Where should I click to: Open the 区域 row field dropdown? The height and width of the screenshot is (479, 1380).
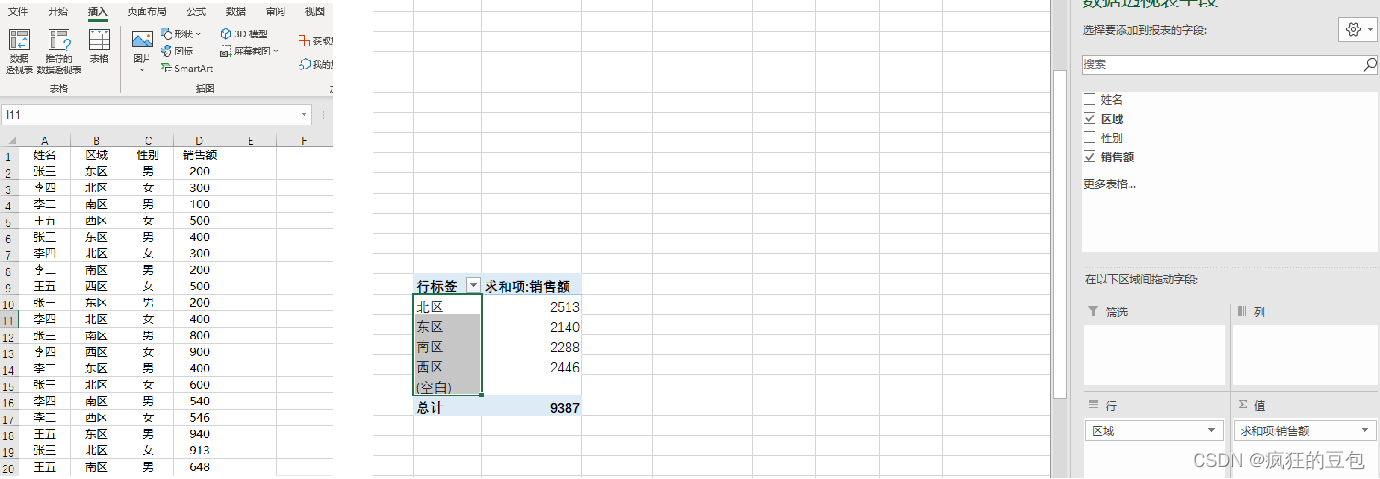pos(1213,431)
